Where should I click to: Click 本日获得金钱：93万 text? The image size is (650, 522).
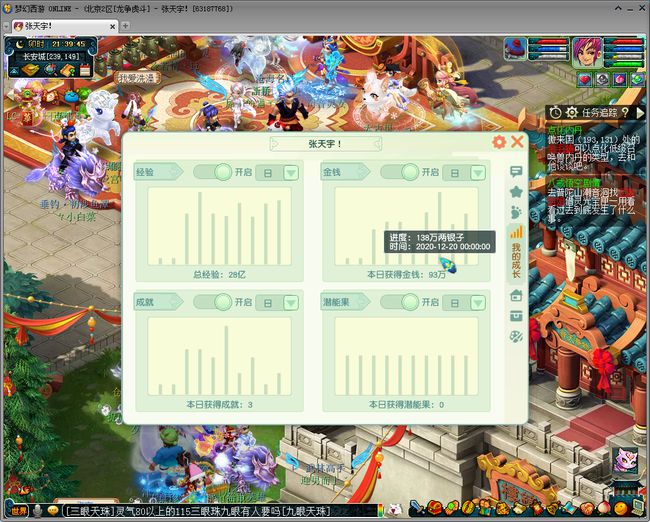click(x=406, y=274)
